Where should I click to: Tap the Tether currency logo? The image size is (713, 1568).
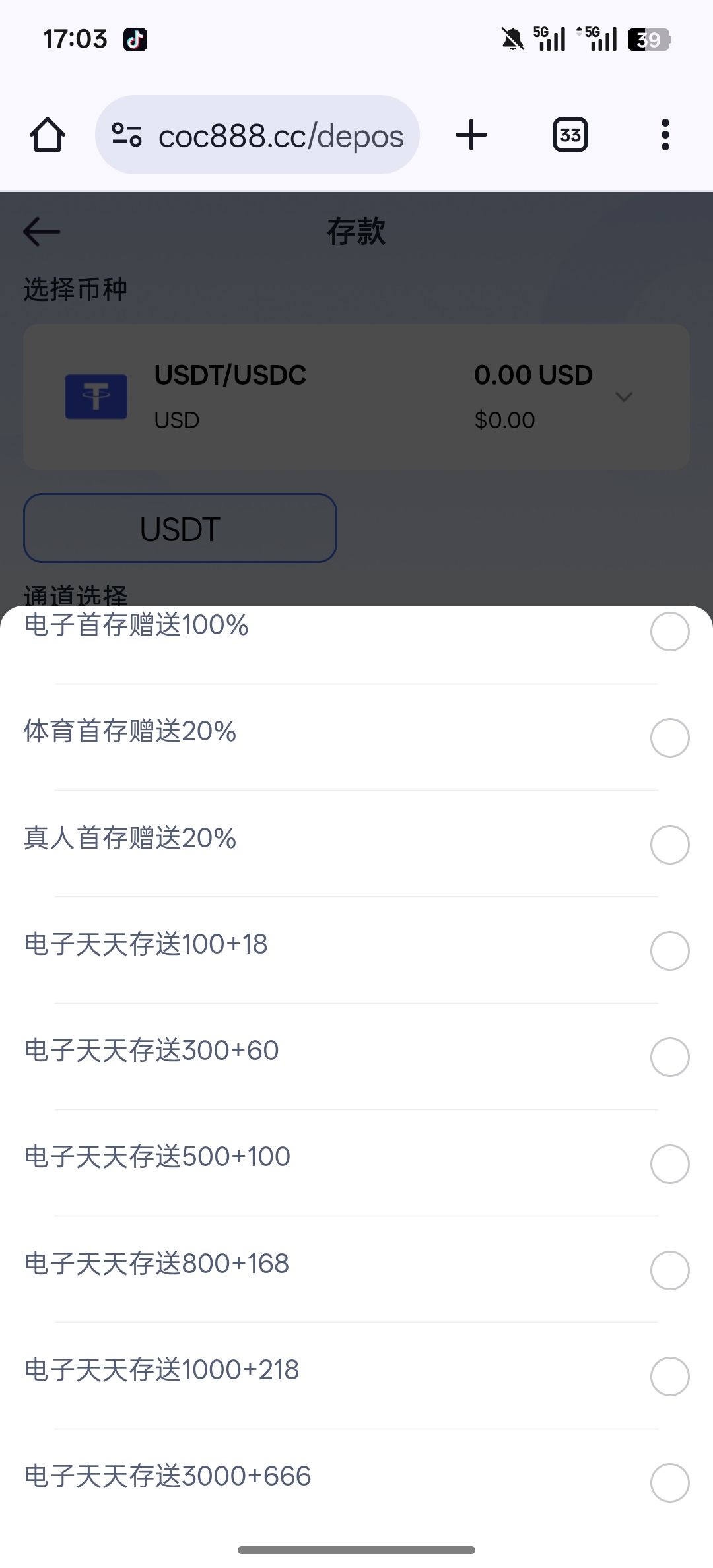click(96, 397)
